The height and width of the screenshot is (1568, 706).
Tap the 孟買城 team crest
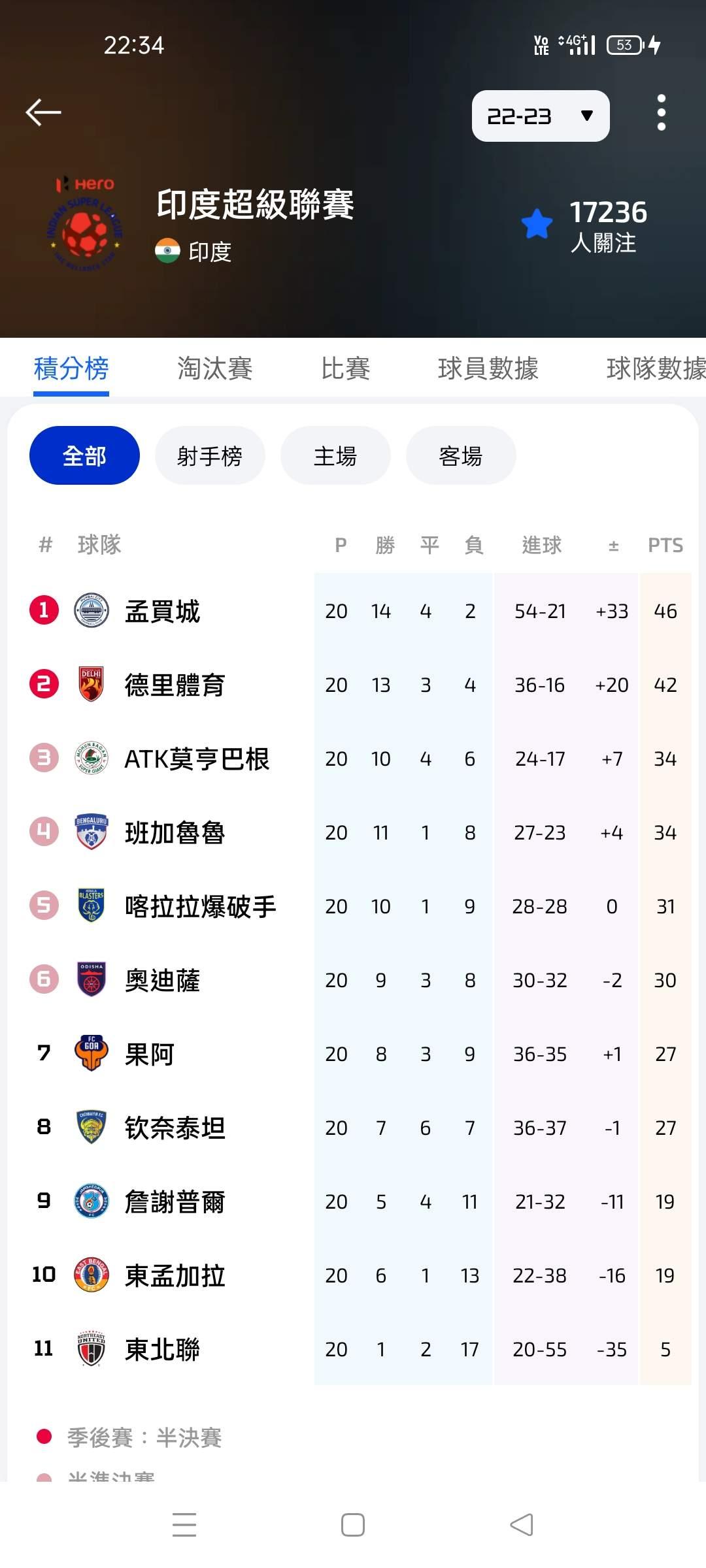coord(92,611)
